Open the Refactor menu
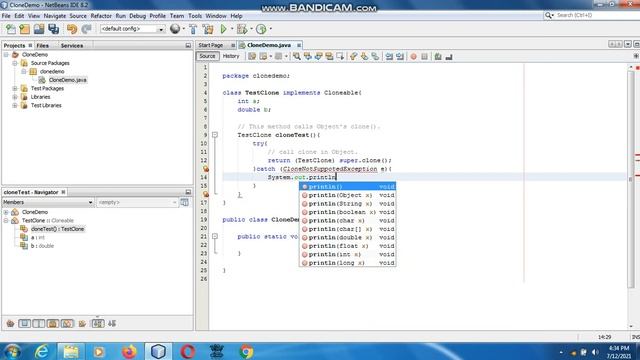The width and height of the screenshot is (640, 360). [x=101, y=16]
